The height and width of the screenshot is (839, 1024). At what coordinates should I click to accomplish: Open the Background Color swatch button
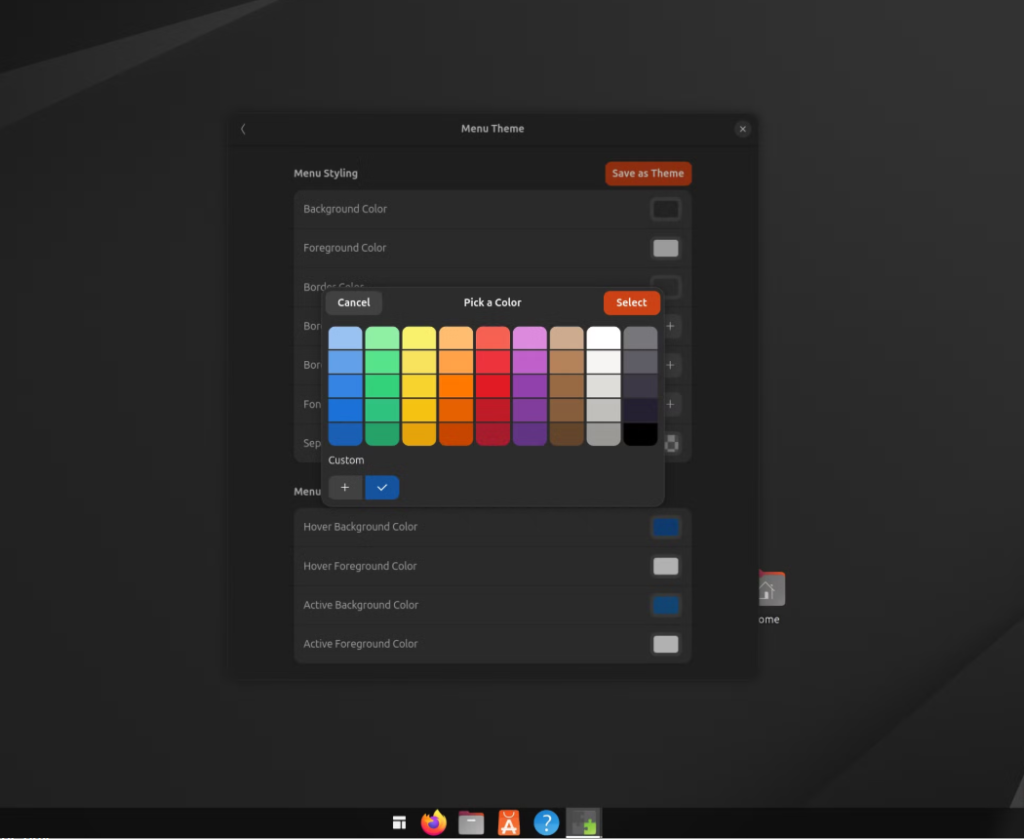click(665, 209)
